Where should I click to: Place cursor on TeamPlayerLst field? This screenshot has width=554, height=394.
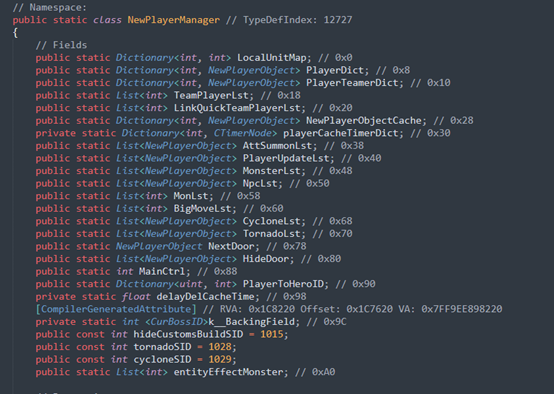pos(211,95)
